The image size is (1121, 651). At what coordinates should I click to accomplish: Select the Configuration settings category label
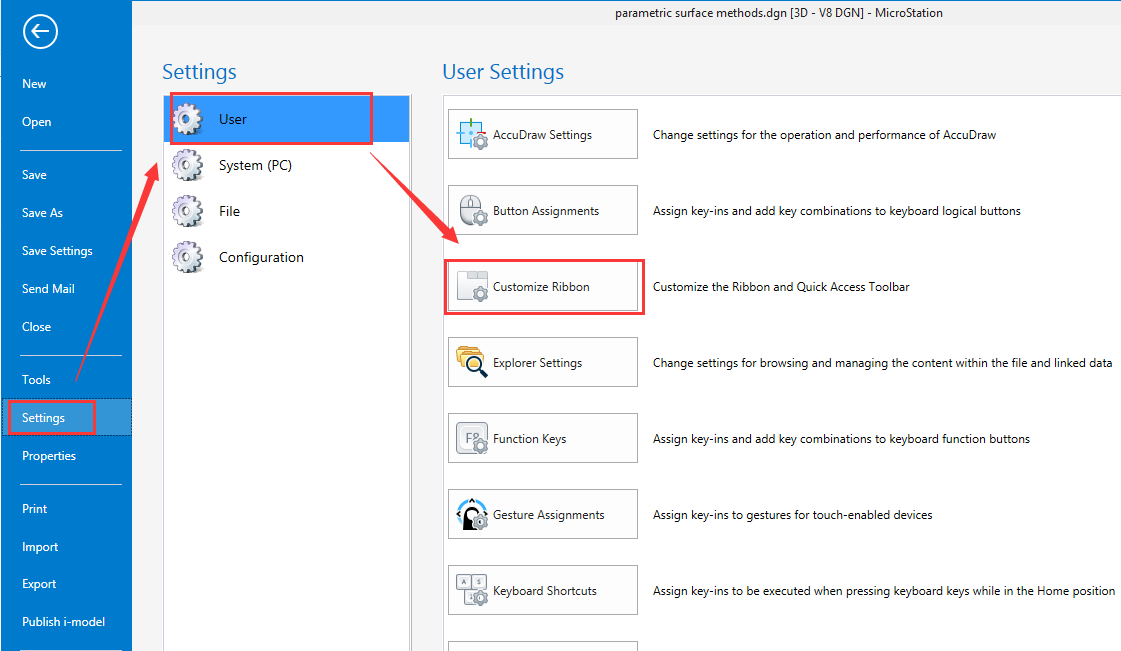coord(261,257)
